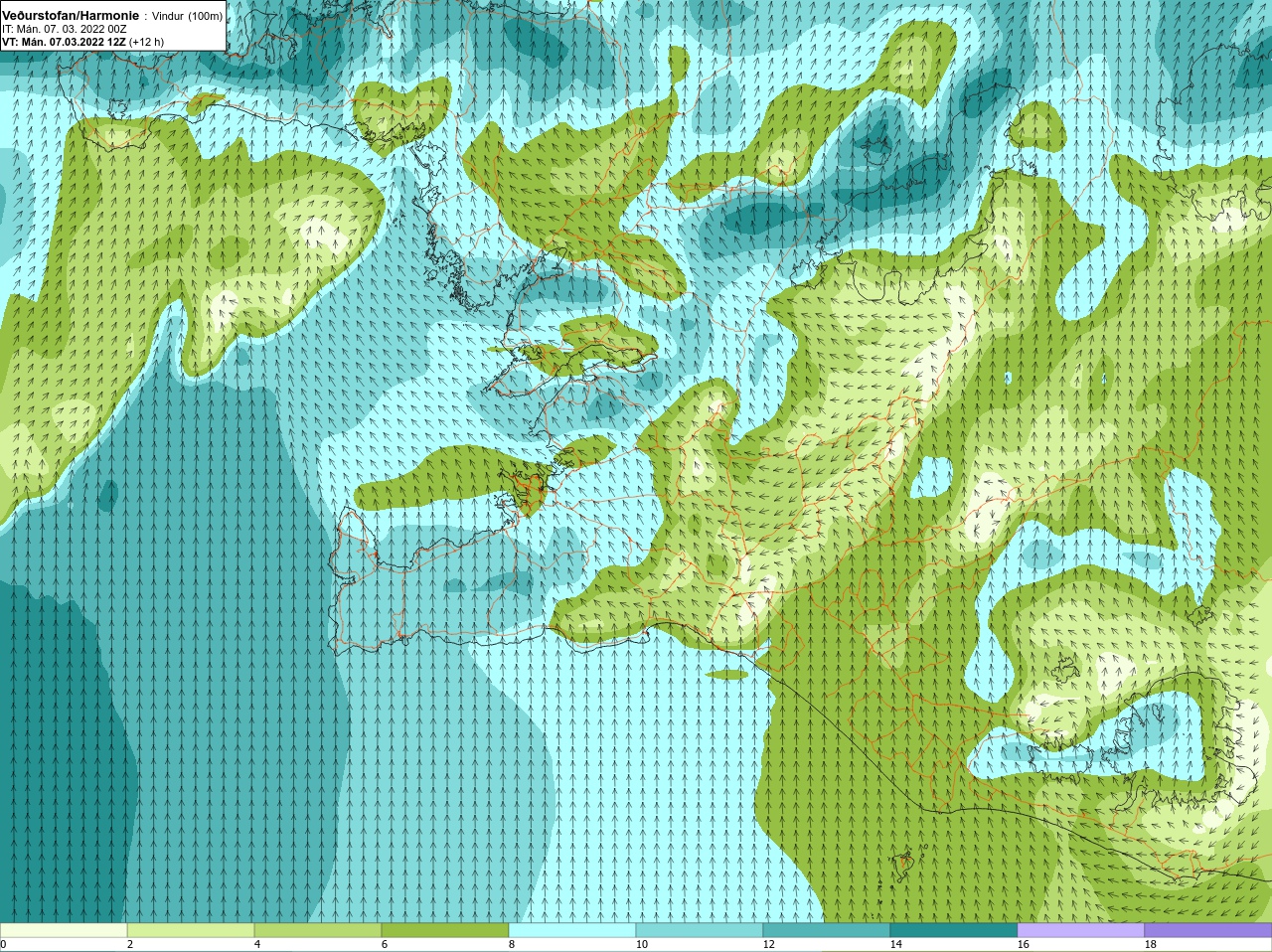Screen dimensions: 1272x952
Task: Pick the 6–8 olive green legend swatch
Action: (445, 930)
